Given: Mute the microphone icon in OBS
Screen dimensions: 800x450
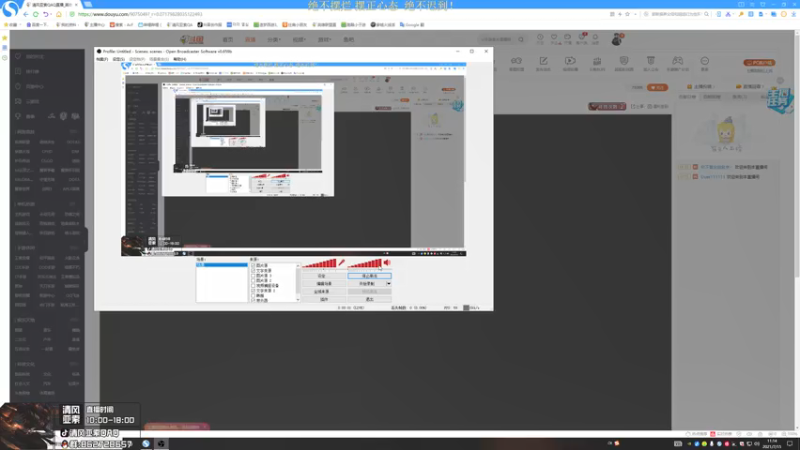Looking at the screenshot, I should [x=341, y=263].
